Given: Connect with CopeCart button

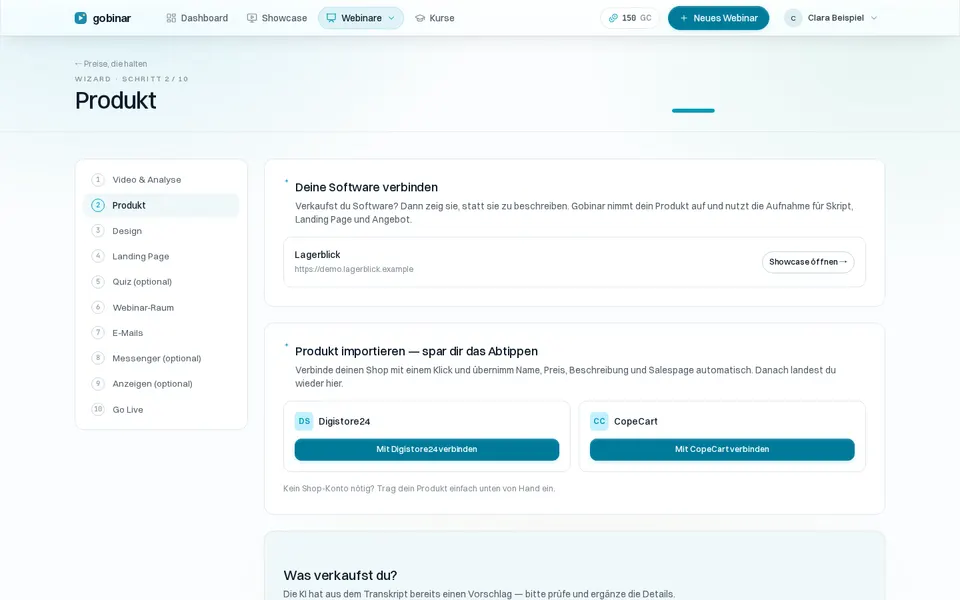Looking at the screenshot, I should click(x=722, y=449).
